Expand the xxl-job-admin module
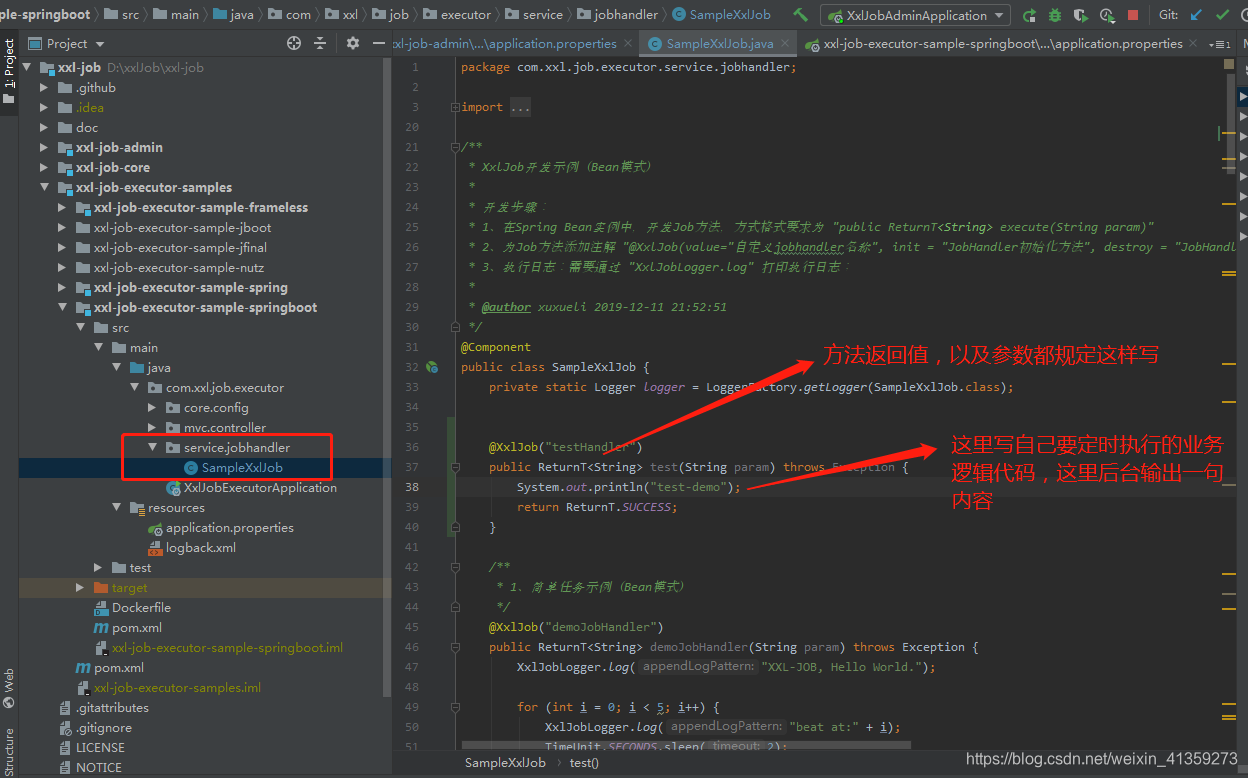1248x778 pixels. tap(44, 148)
